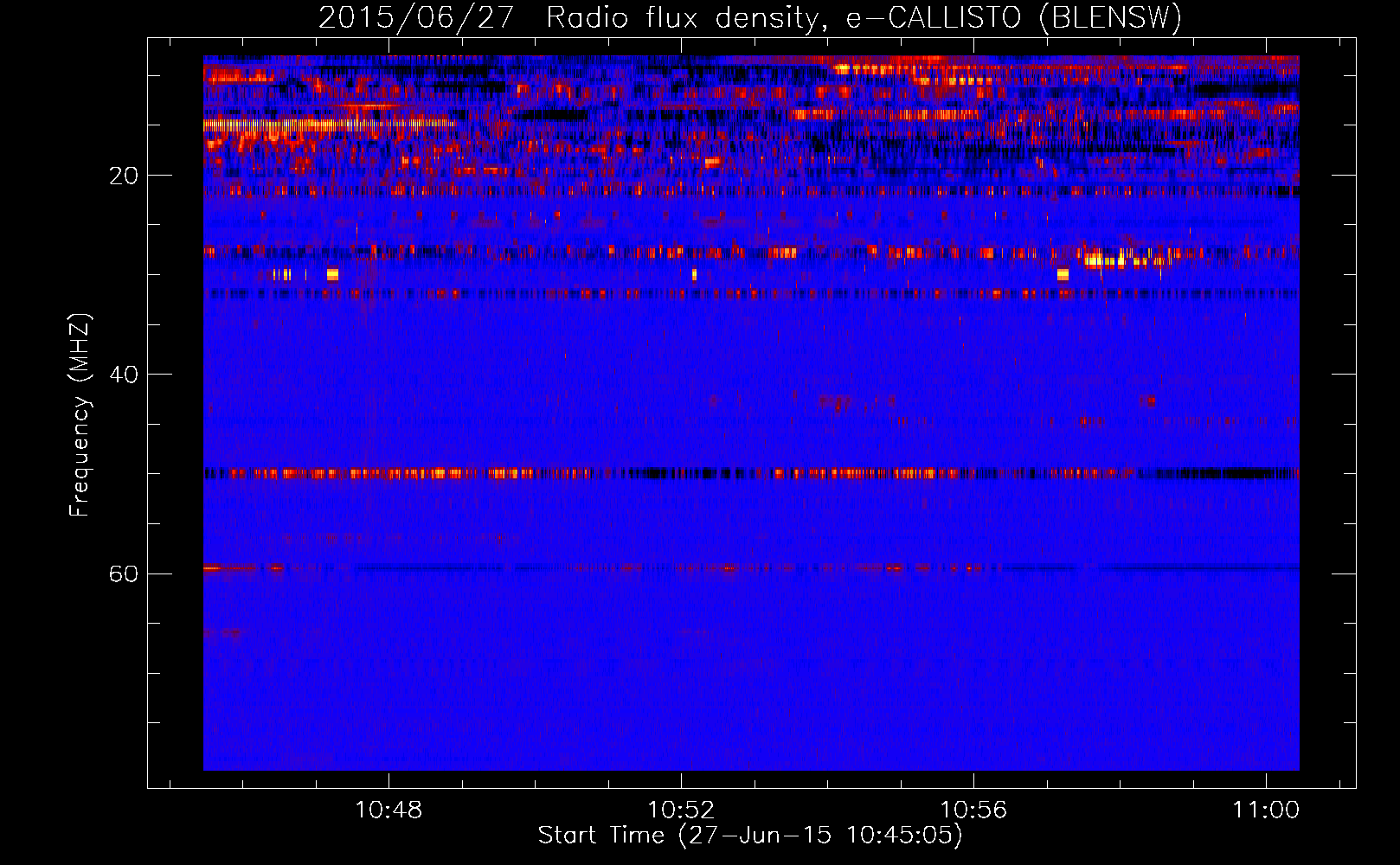The height and width of the screenshot is (865, 1400).
Task: Click the 10:52 time tick label
Action: tap(681, 810)
